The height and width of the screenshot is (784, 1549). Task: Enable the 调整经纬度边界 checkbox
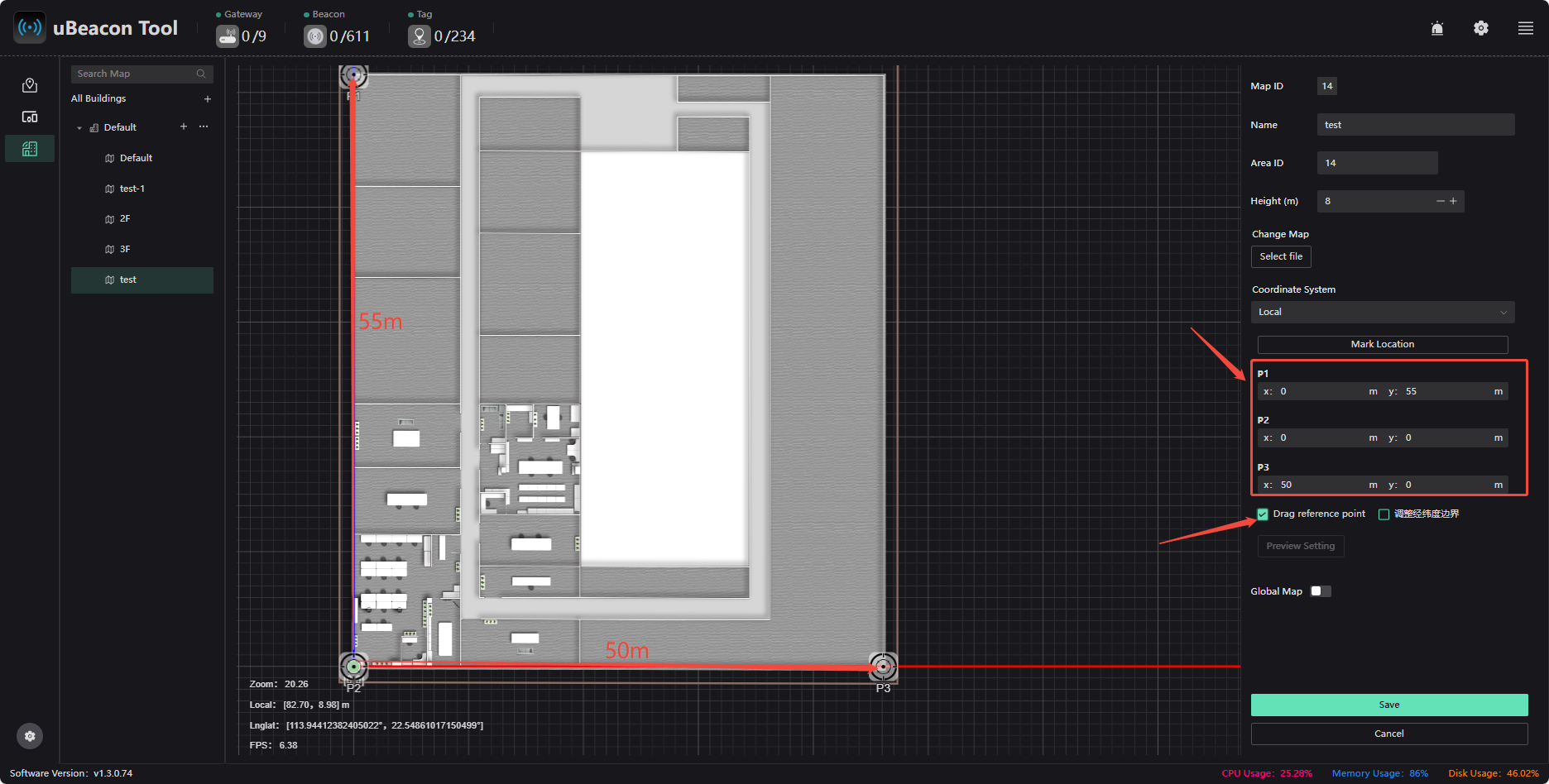point(1384,514)
